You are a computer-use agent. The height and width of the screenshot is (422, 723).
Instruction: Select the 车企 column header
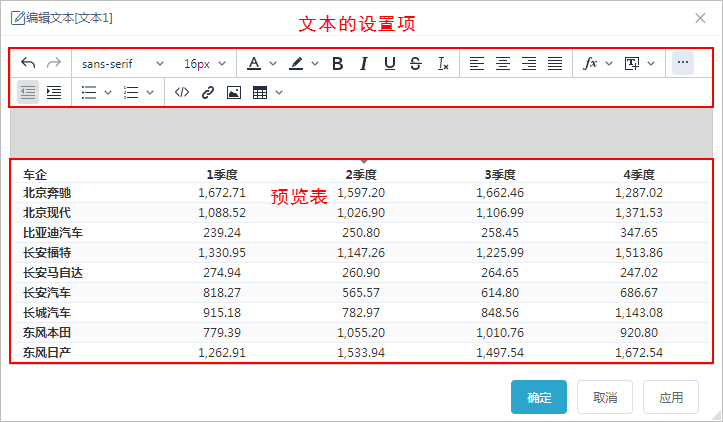[x=35, y=174]
